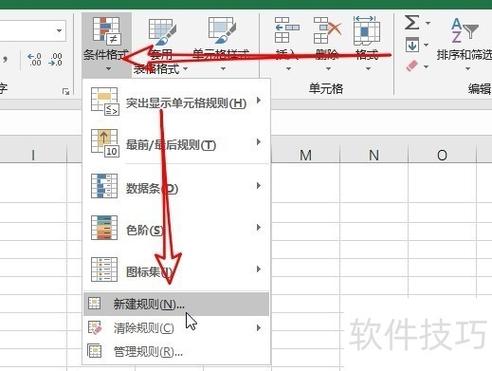This screenshot has width=492, height=371.
Task: Open 最前/最后规则(T) submenu
Action: (x=176, y=143)
